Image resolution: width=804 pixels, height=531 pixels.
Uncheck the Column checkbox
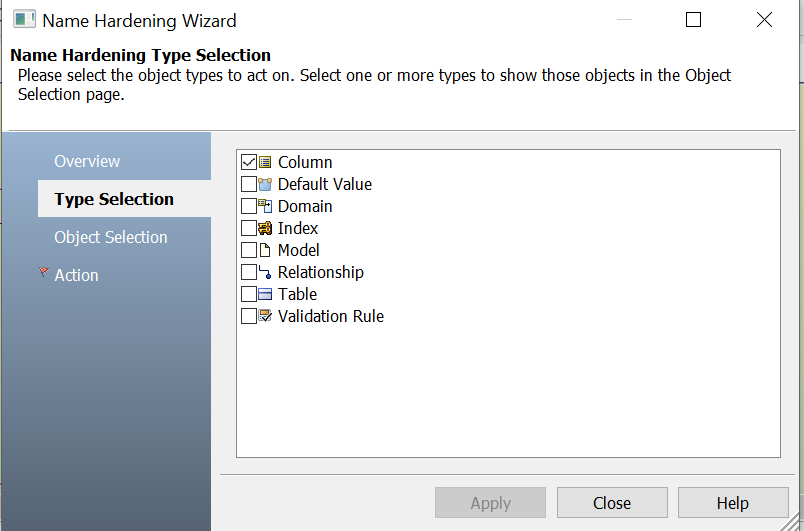(x=249, y=162)
